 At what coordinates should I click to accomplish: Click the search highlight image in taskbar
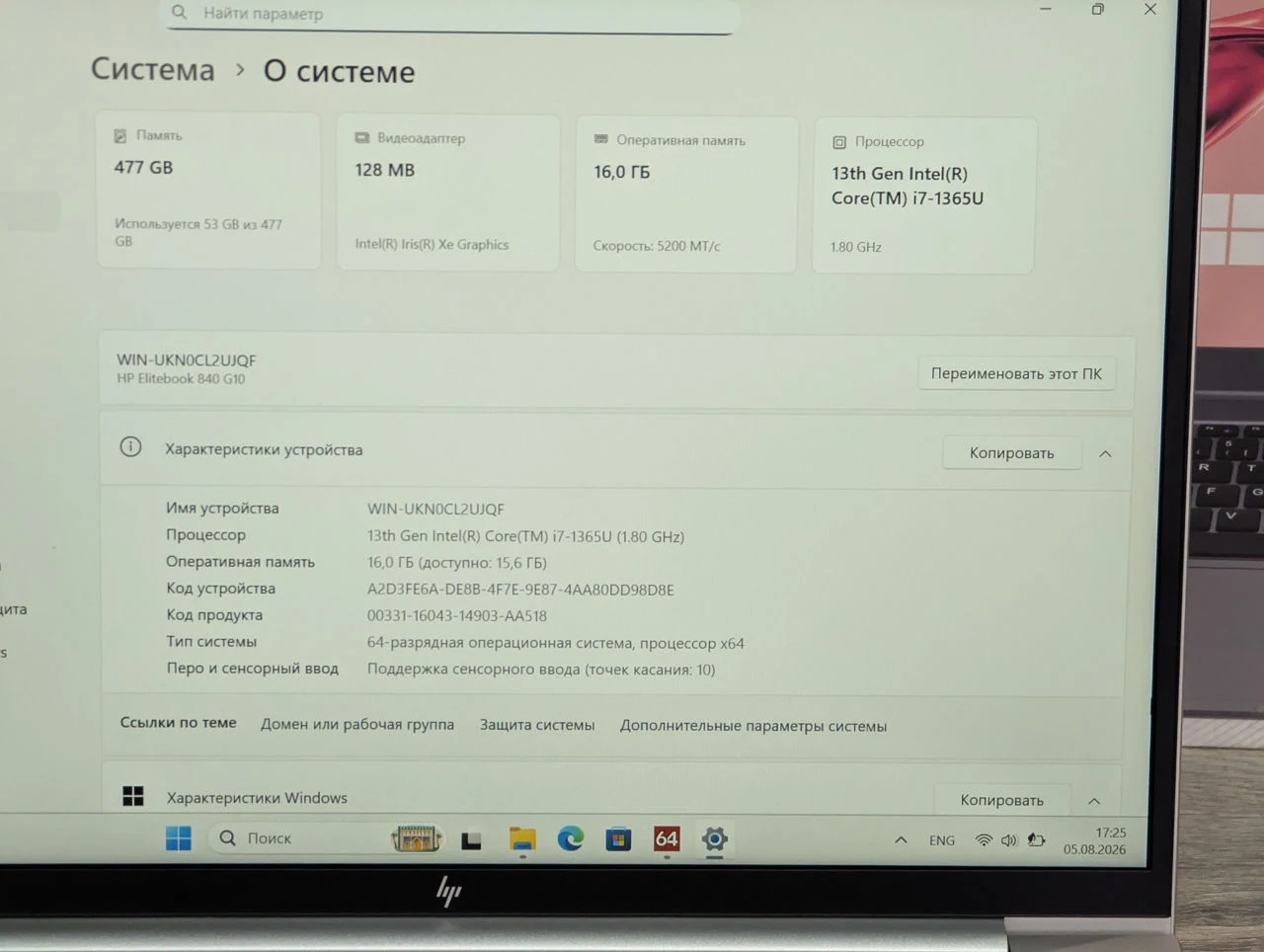pyautogui.click(x=416, y=838)
